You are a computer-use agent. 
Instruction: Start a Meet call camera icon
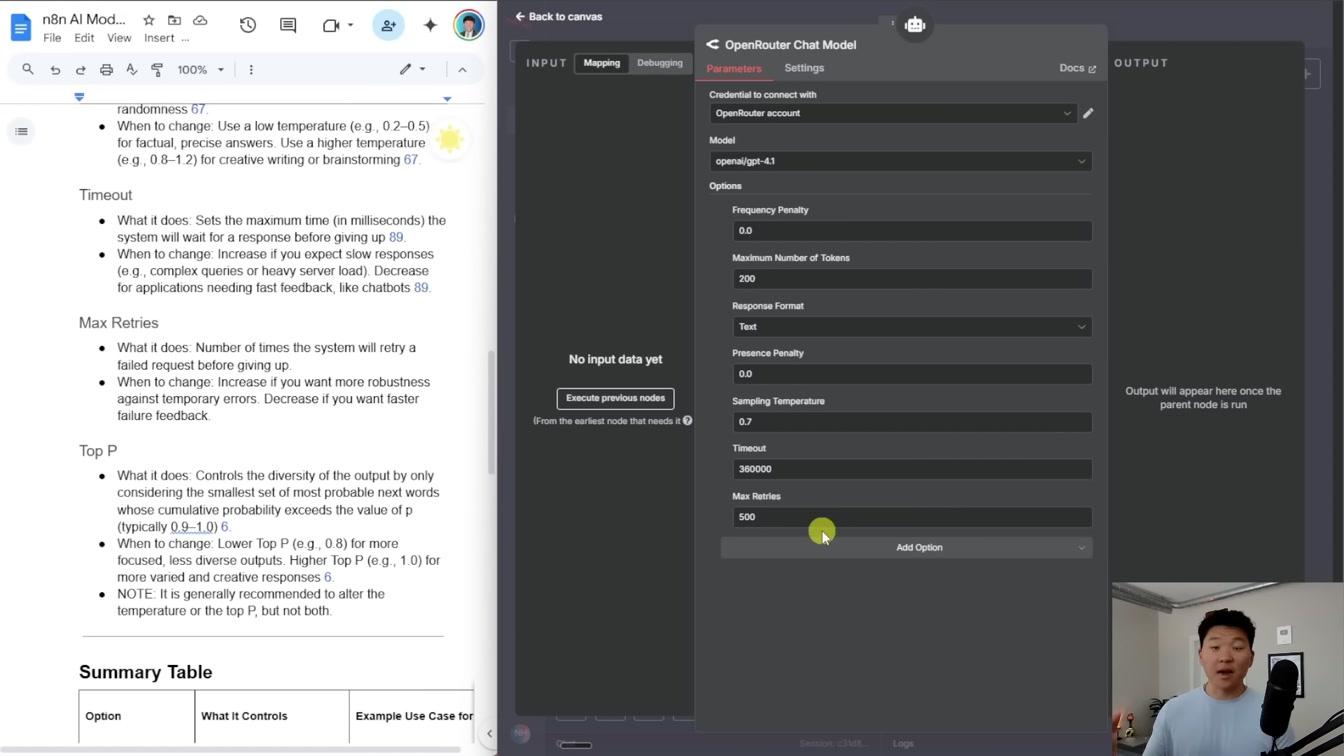coord(331,25)
